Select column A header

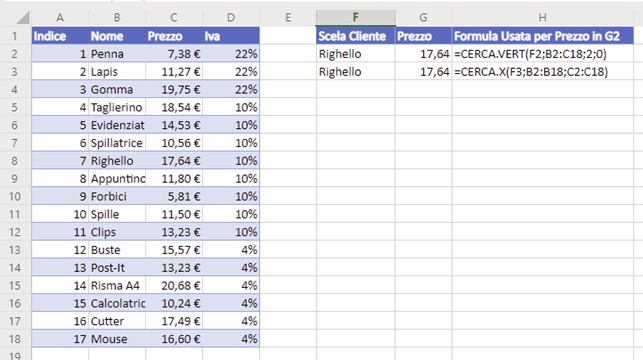pos(60,17)
